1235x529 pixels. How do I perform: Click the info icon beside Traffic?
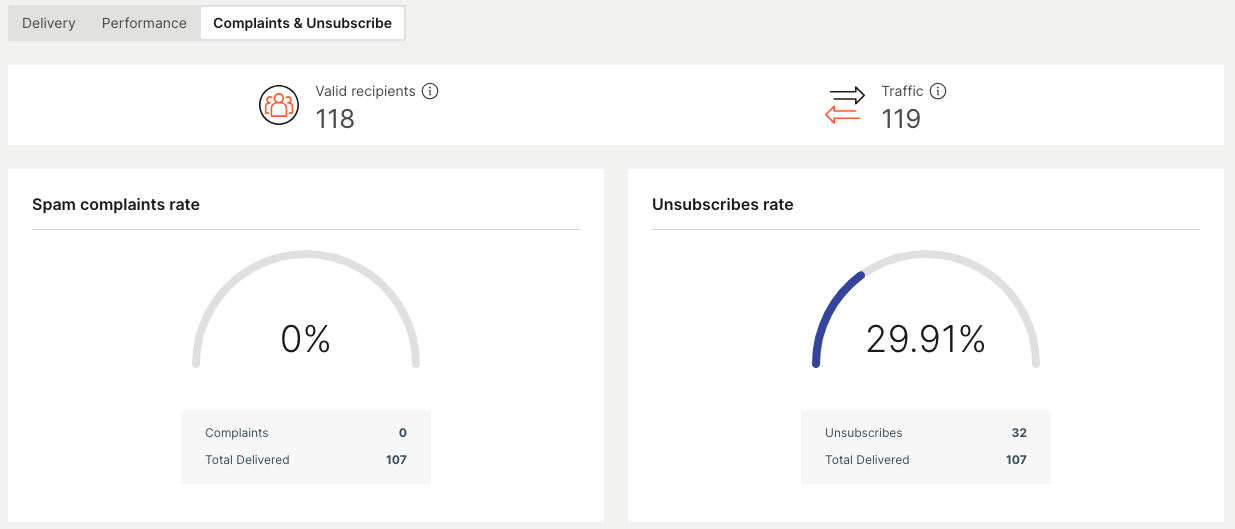pyautogui.click(x=938, y=91)
